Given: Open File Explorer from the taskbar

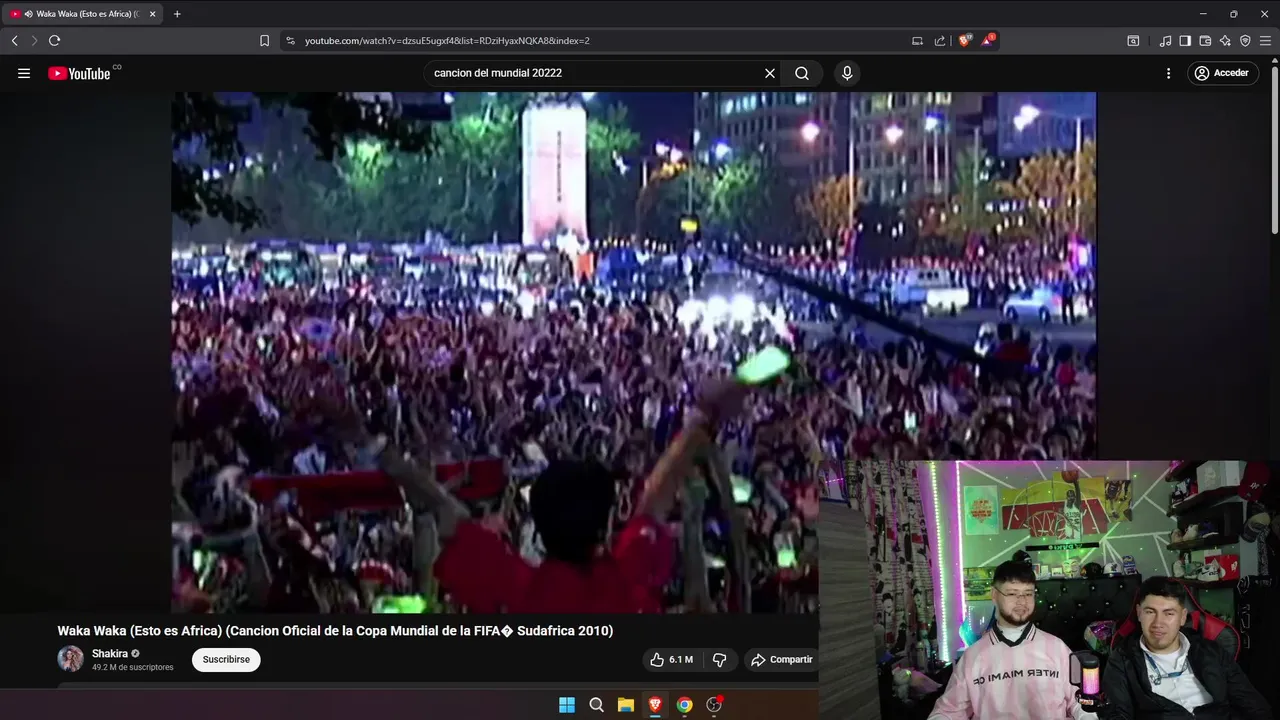Looking at the screenshot, I should point(626,705).
